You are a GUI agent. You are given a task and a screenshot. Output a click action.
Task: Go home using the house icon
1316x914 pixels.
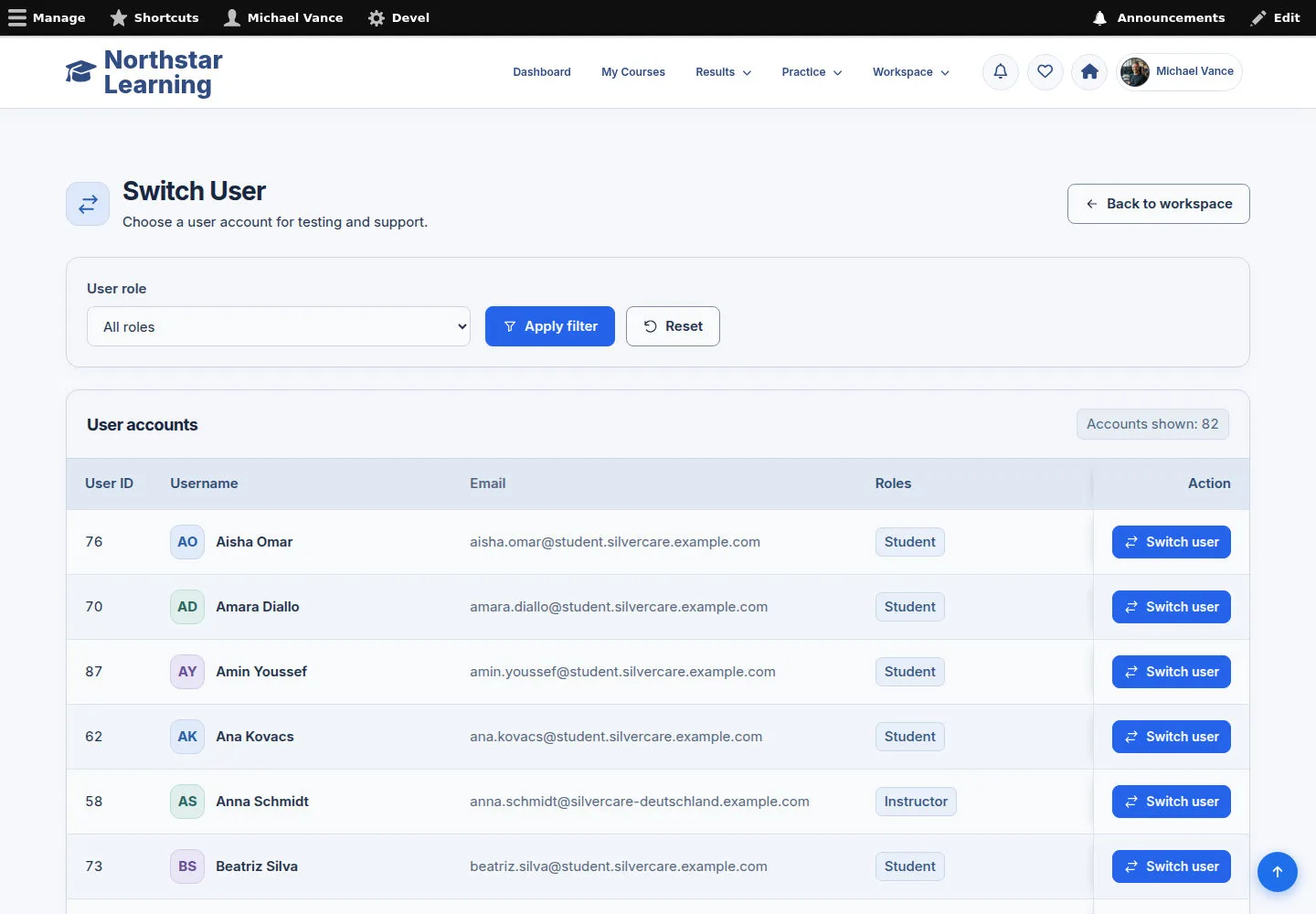[1089, 71]
